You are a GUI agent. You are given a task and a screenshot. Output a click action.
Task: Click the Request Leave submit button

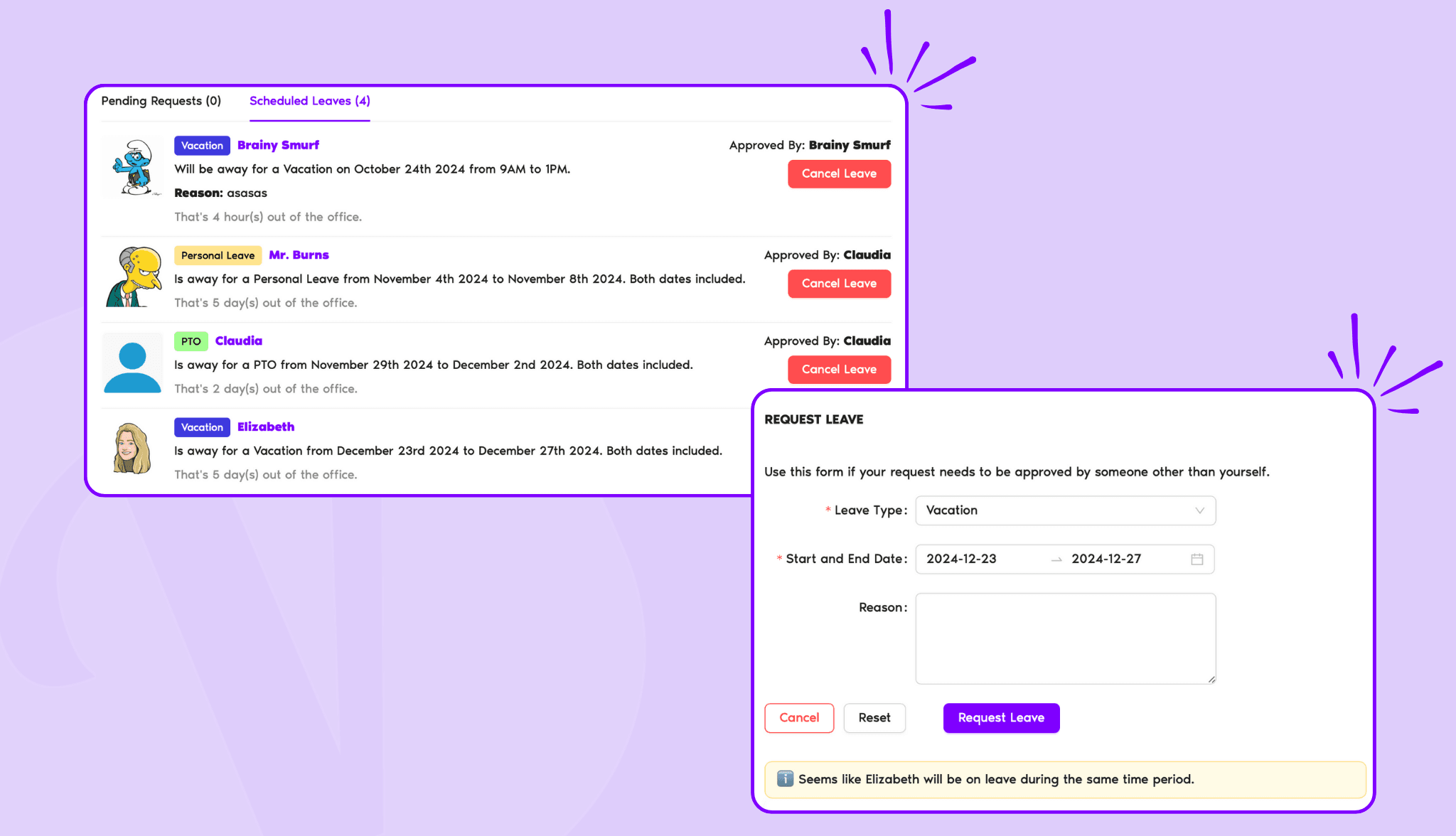1001,718
